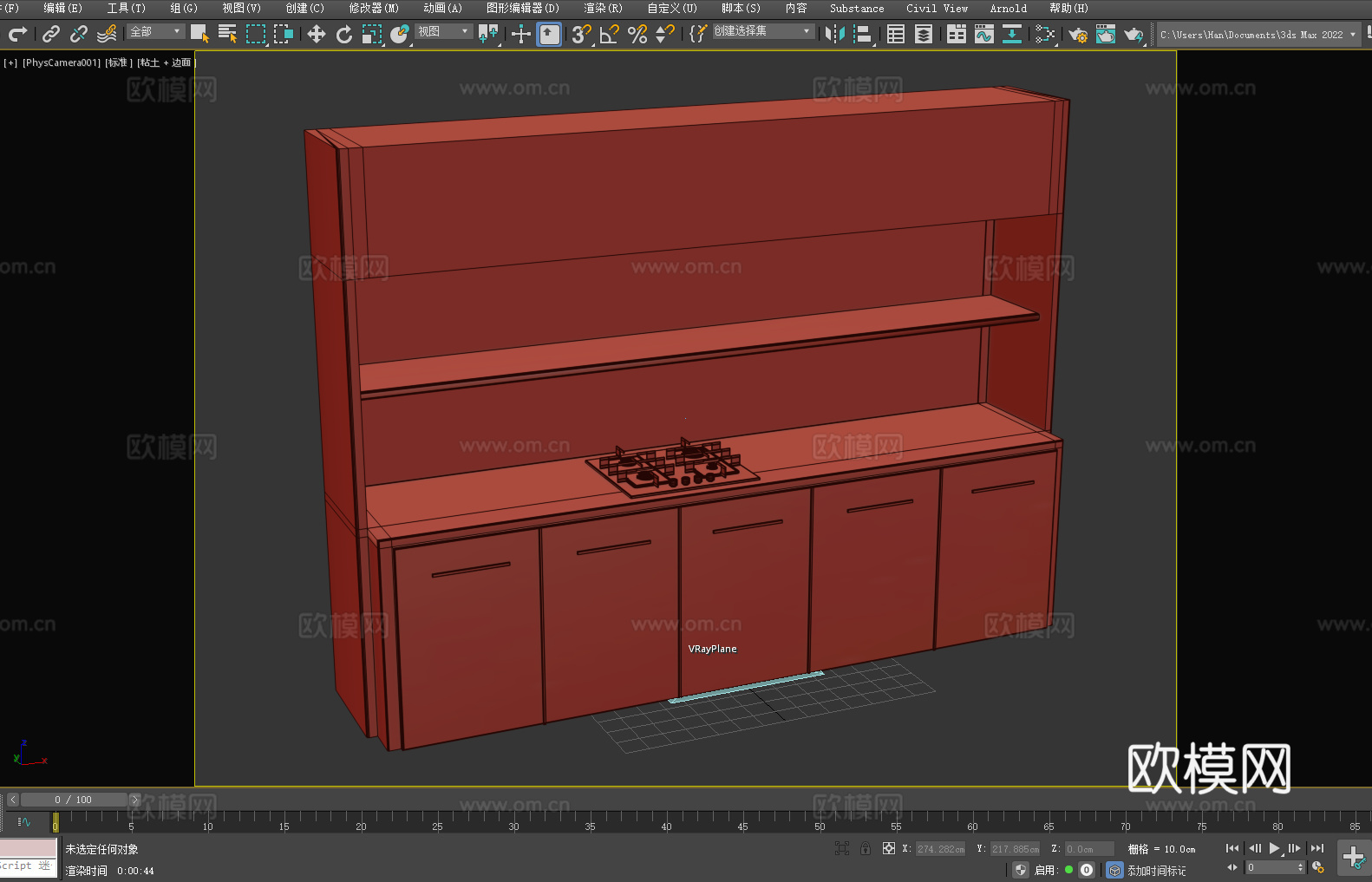Toggle Key Mode arrows
The height and width of the screenshot is (882, 1372).
(x=1232, y=867)
